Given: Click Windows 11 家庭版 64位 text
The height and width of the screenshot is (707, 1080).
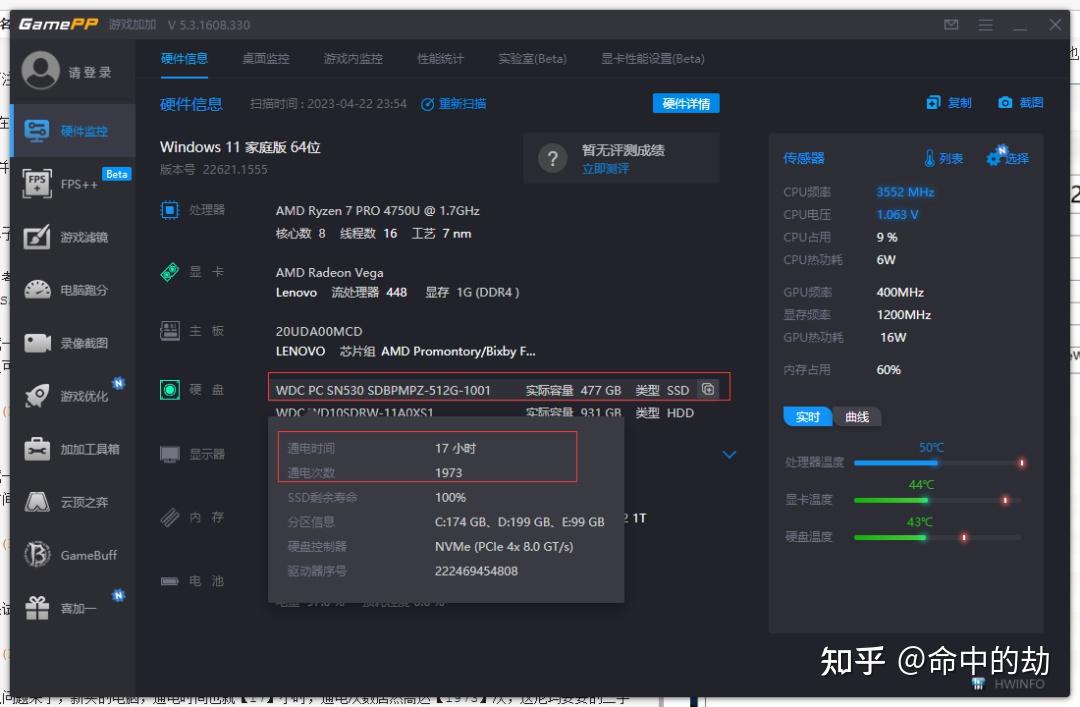Looking at the screenshot, I should (x=240, y=147).
